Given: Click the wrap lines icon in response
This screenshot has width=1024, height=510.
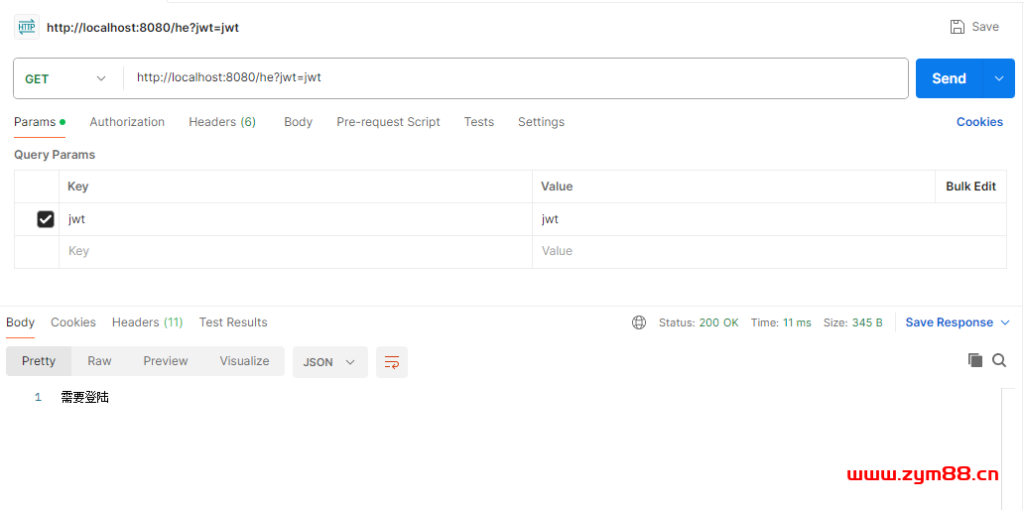Looking at the screenshot, I should [392, 362].
